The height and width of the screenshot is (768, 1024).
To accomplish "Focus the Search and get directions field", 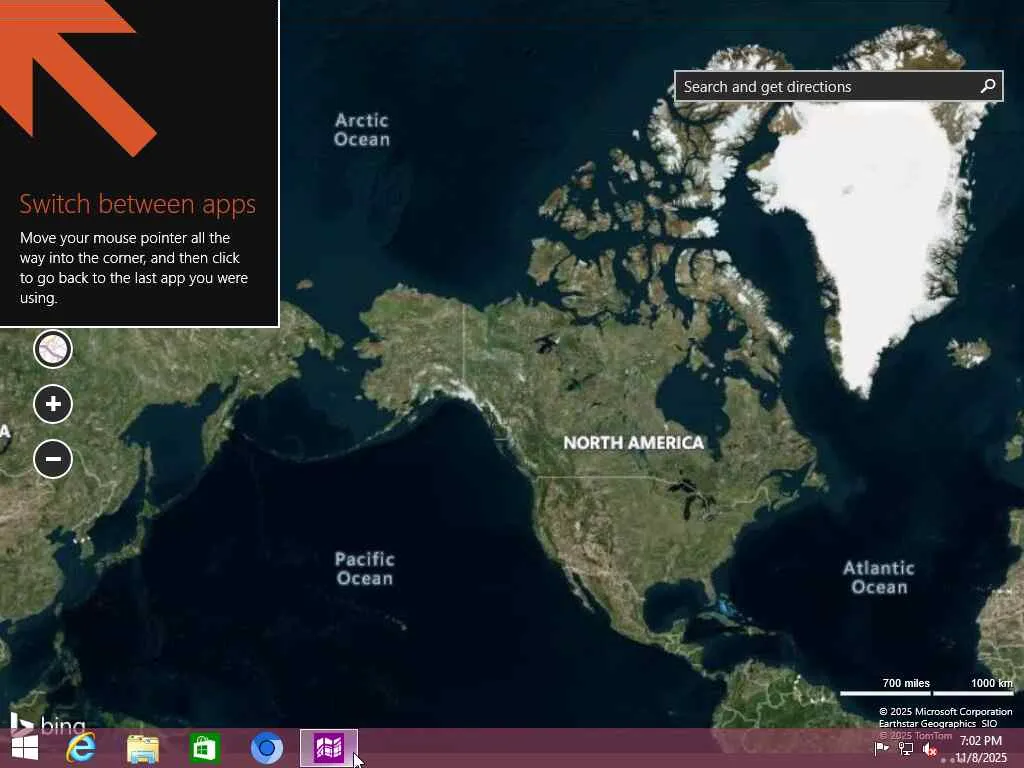I will [839, 86].
